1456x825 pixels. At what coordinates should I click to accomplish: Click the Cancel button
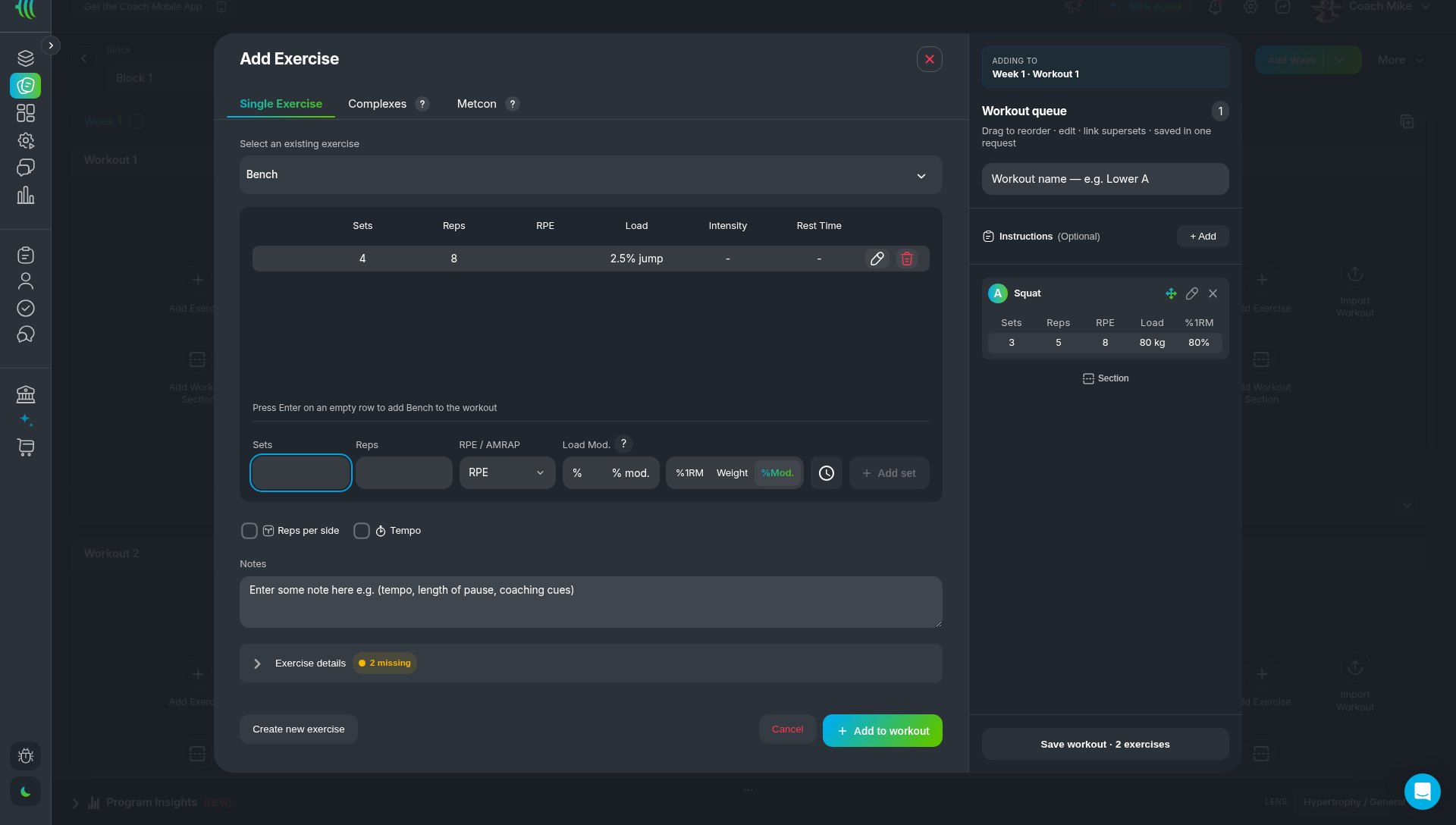point(787,729)
